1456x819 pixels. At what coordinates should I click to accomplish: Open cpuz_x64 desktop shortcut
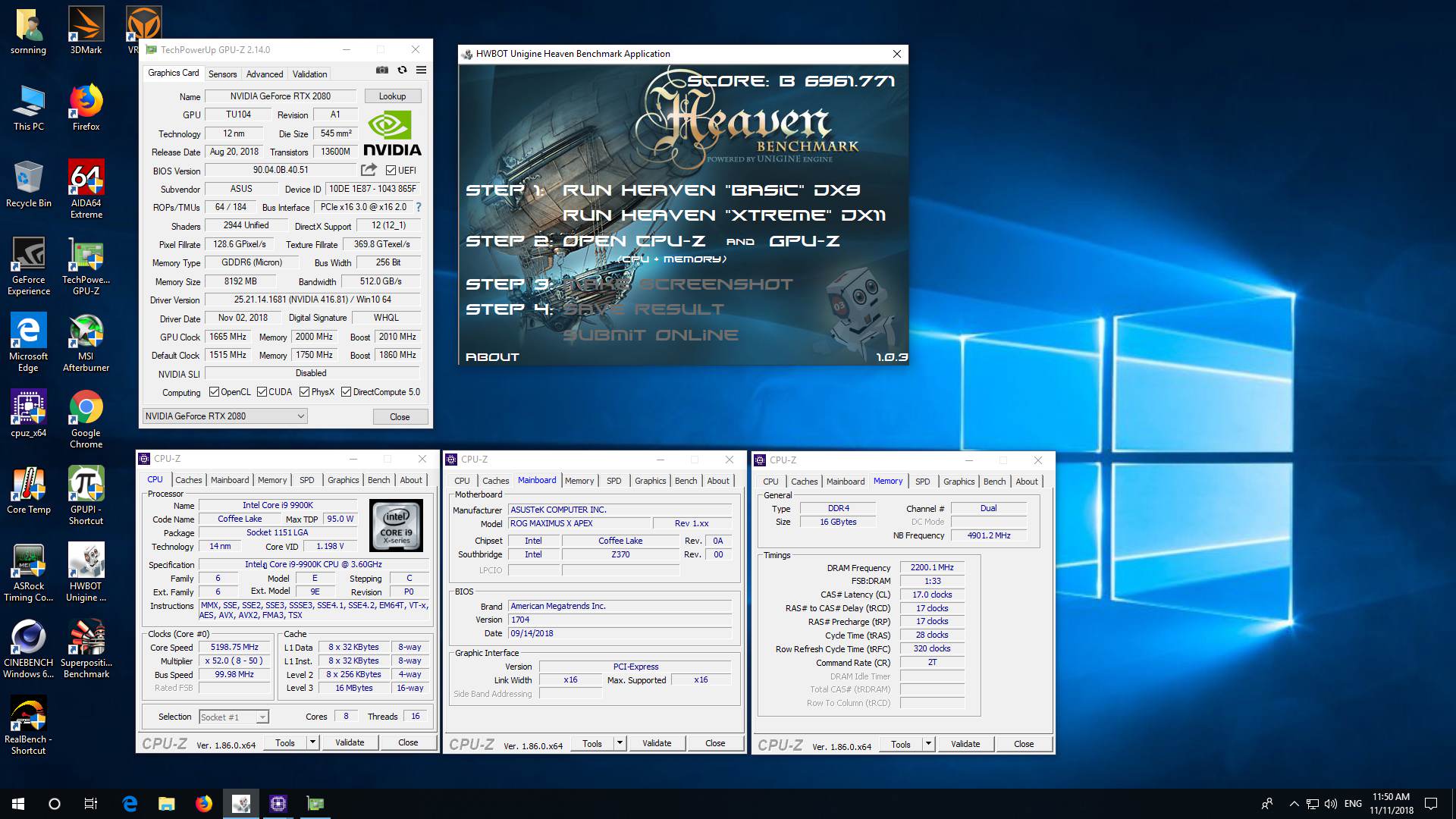coord(29,413)
